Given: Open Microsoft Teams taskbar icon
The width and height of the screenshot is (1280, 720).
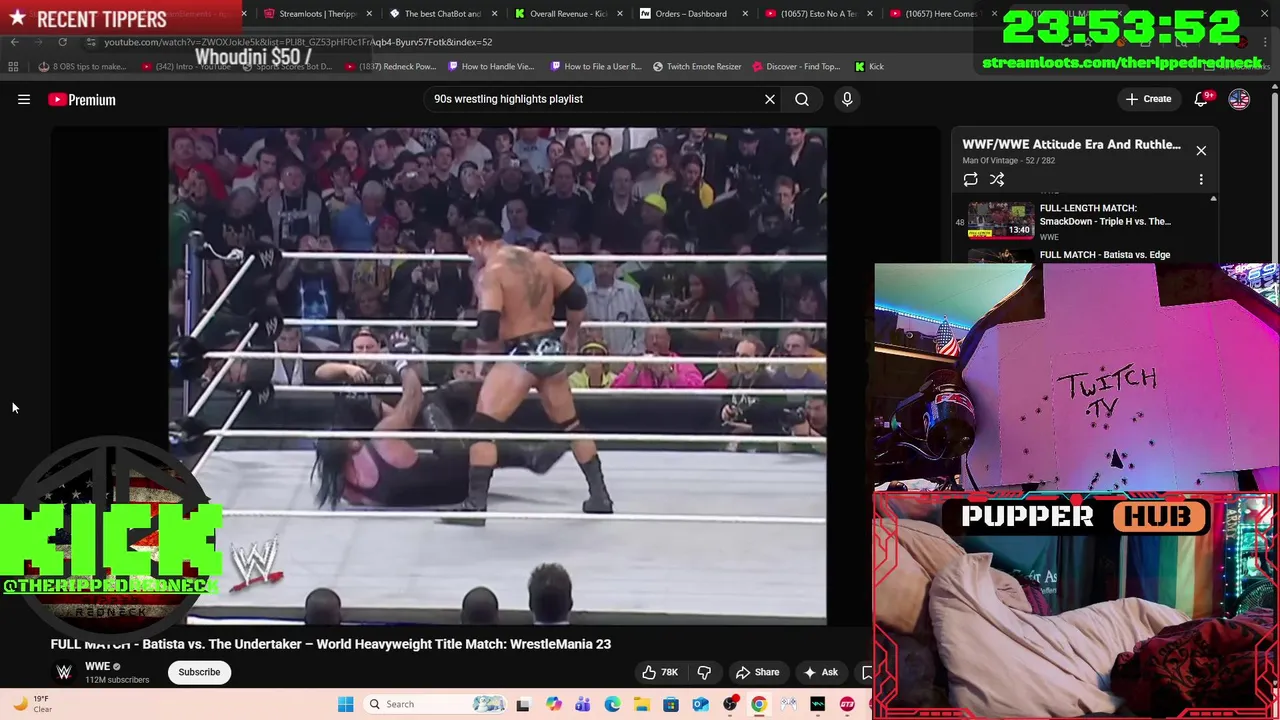Looking at the screenshot, I should (582, 704).
